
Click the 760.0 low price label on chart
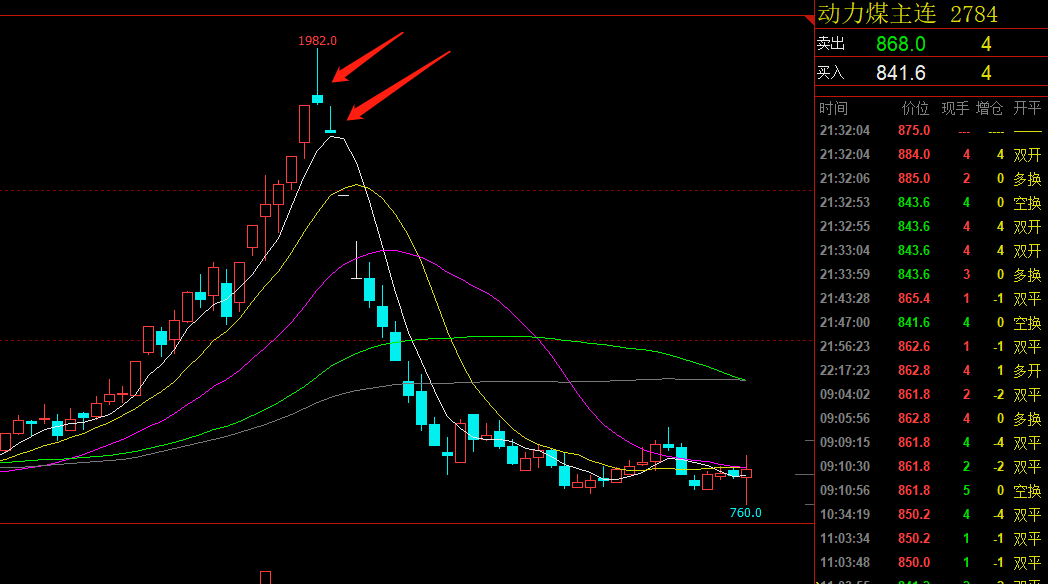coord(745,513)
